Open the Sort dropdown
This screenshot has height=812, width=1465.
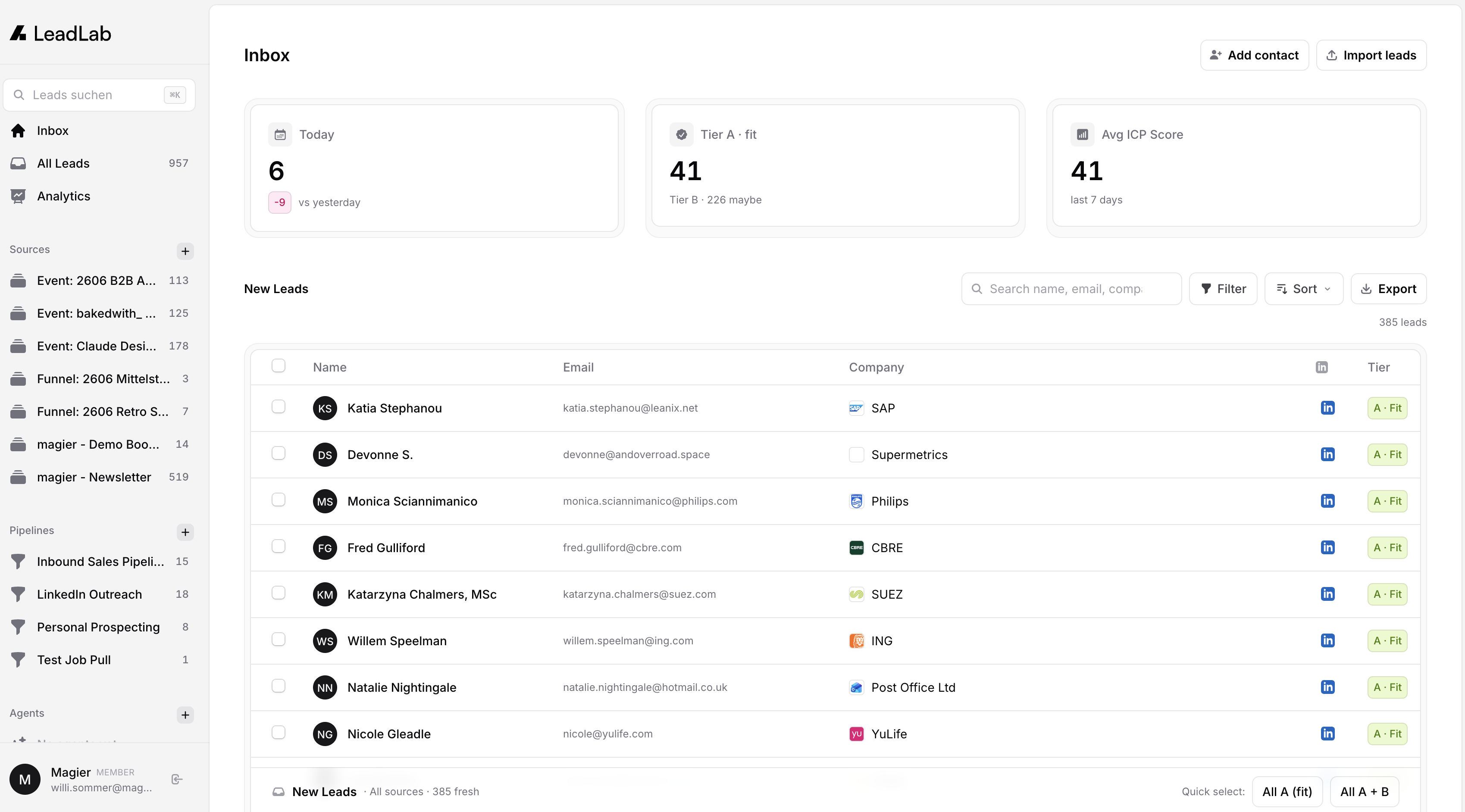[x=1303, y=289]
